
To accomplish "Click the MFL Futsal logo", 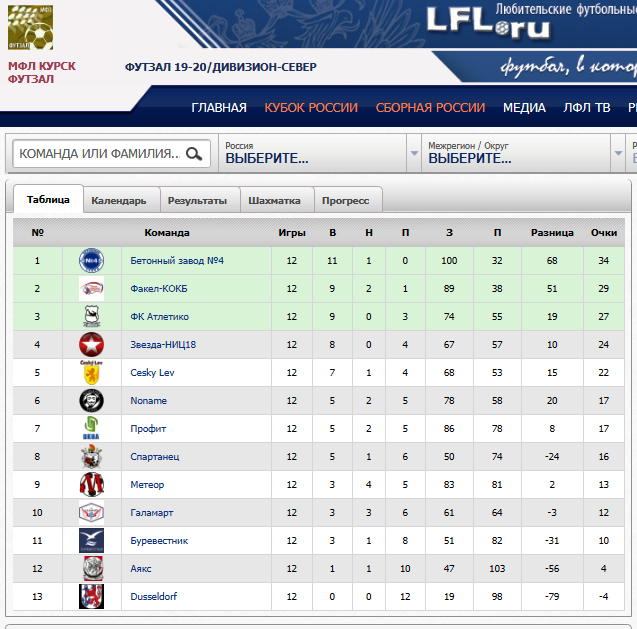I will coord(29,26).
